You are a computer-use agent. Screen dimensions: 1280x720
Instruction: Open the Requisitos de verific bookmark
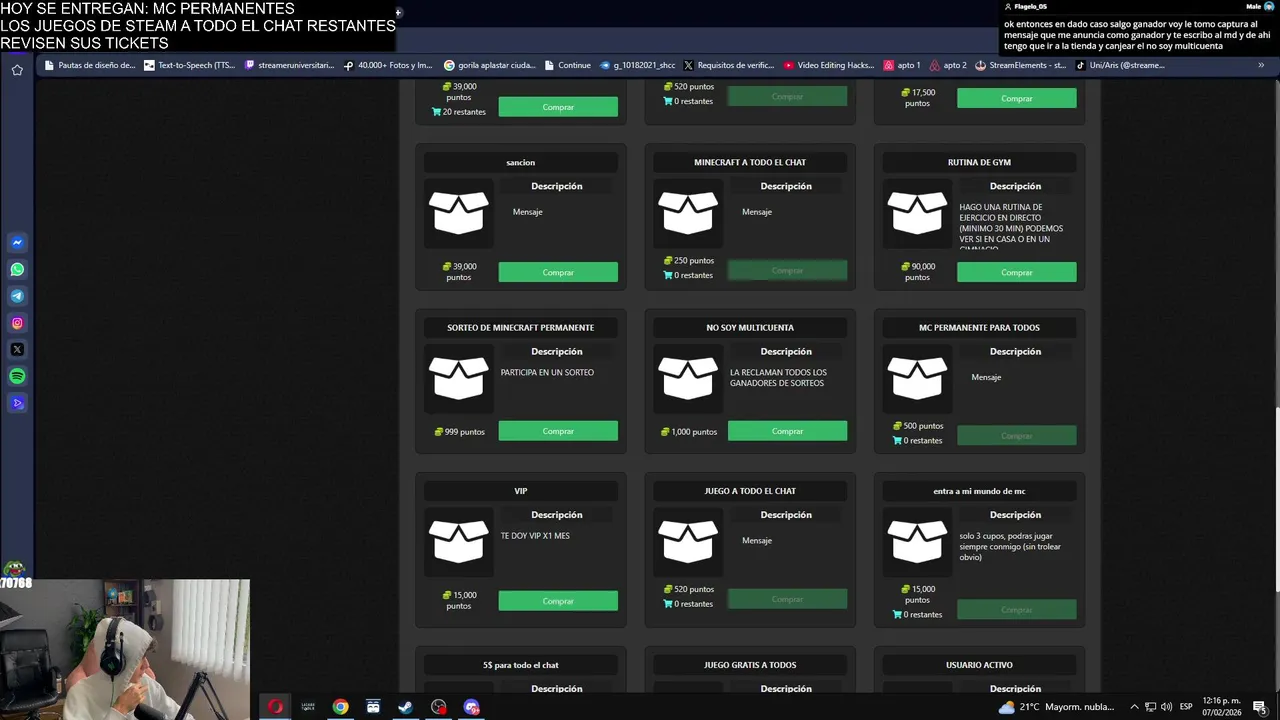click(x=729, y=65)
